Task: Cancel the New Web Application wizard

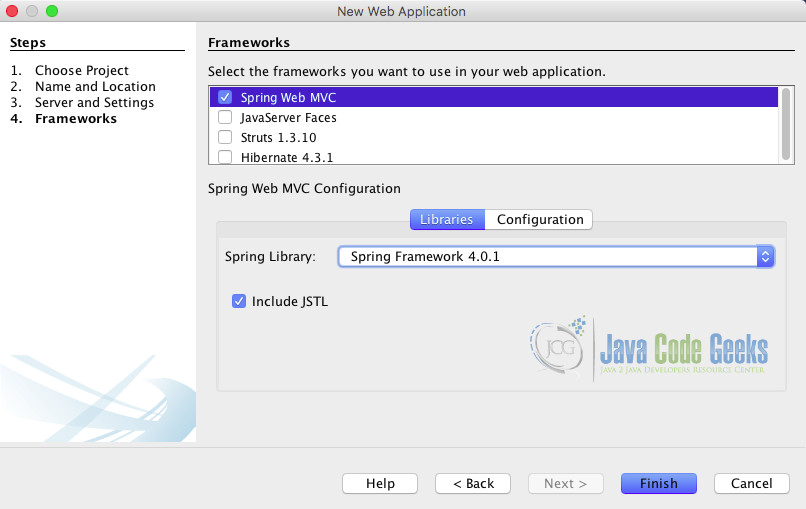Action: click(752, 483)
